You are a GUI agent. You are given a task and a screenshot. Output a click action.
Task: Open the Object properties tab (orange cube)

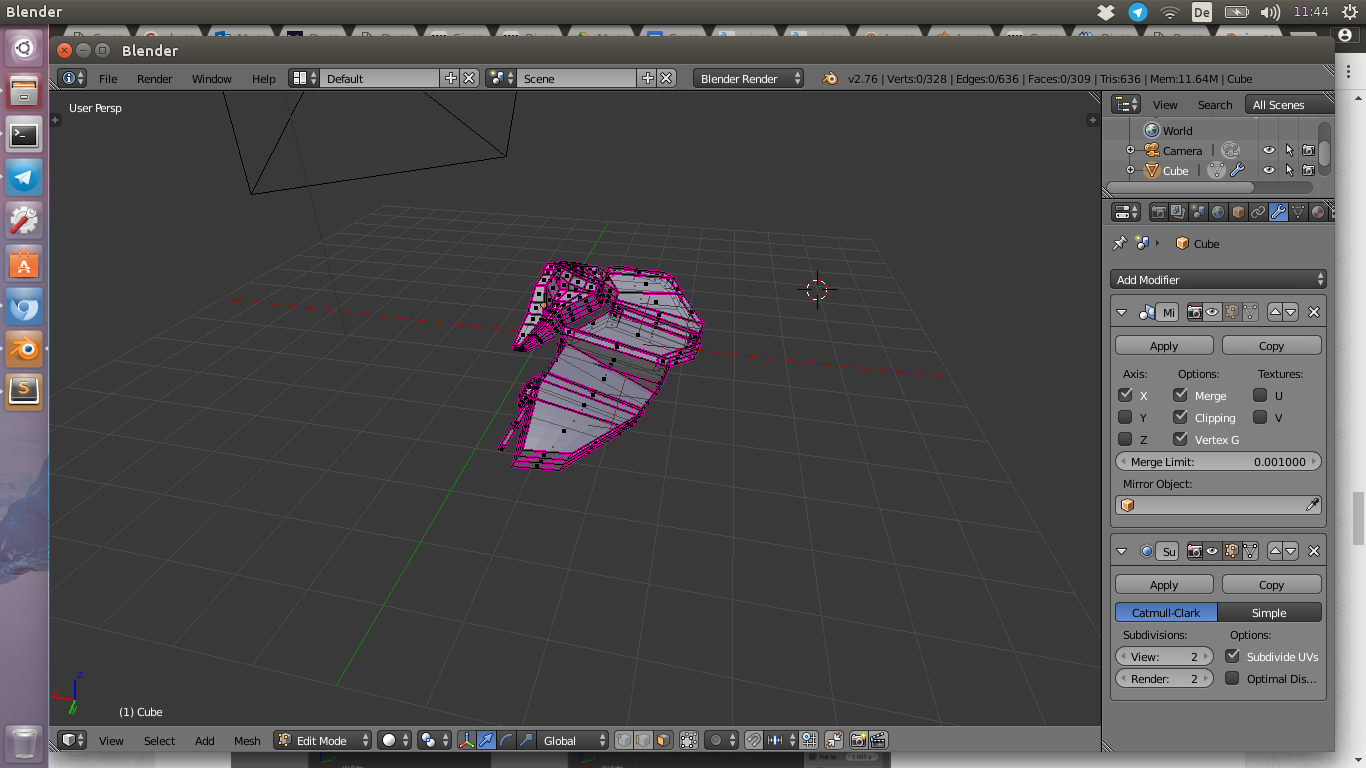point(1238,212)
